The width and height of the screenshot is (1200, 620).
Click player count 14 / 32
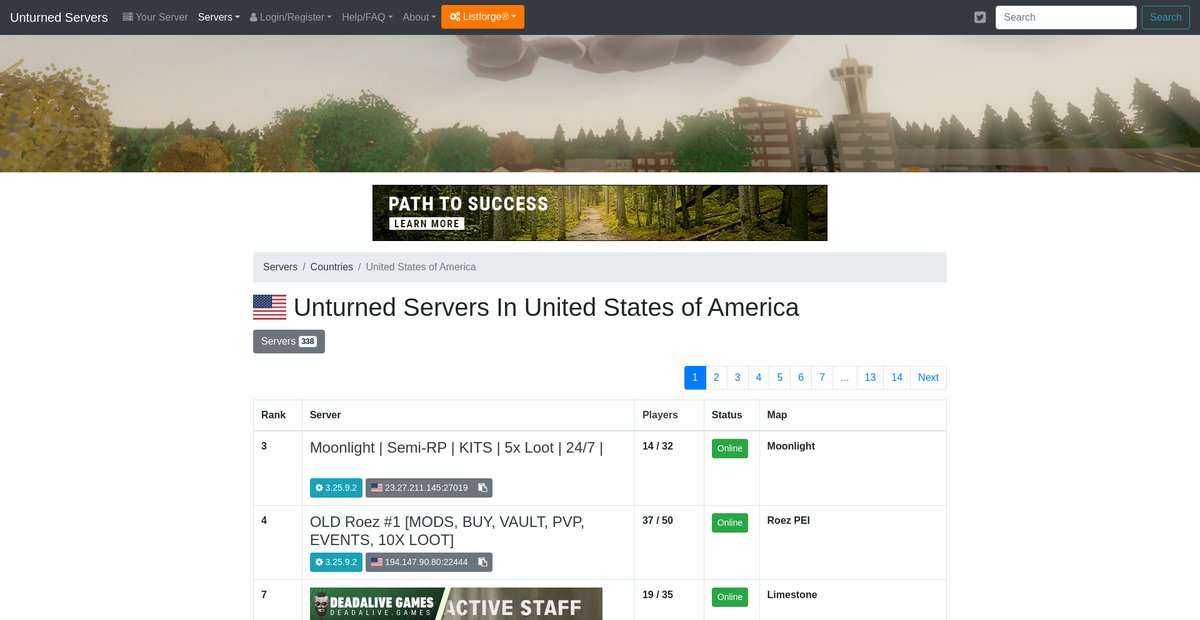pyautogui.click(x=658, y=446)
